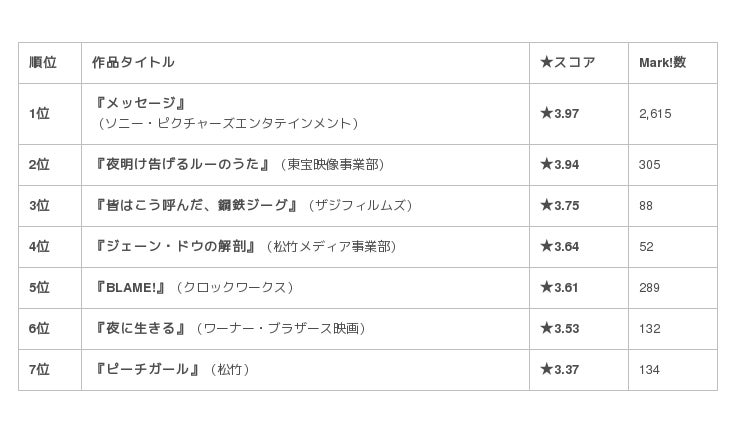
Task: Click the 305 Mark count cell
Action: [650, 164]
